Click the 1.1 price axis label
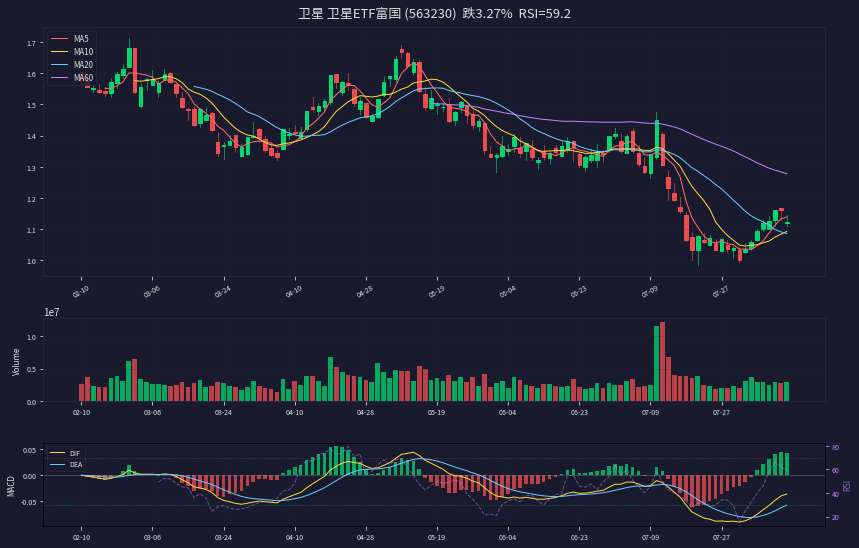The width and height of the screenshot is (859, 548). pos(31,230)
